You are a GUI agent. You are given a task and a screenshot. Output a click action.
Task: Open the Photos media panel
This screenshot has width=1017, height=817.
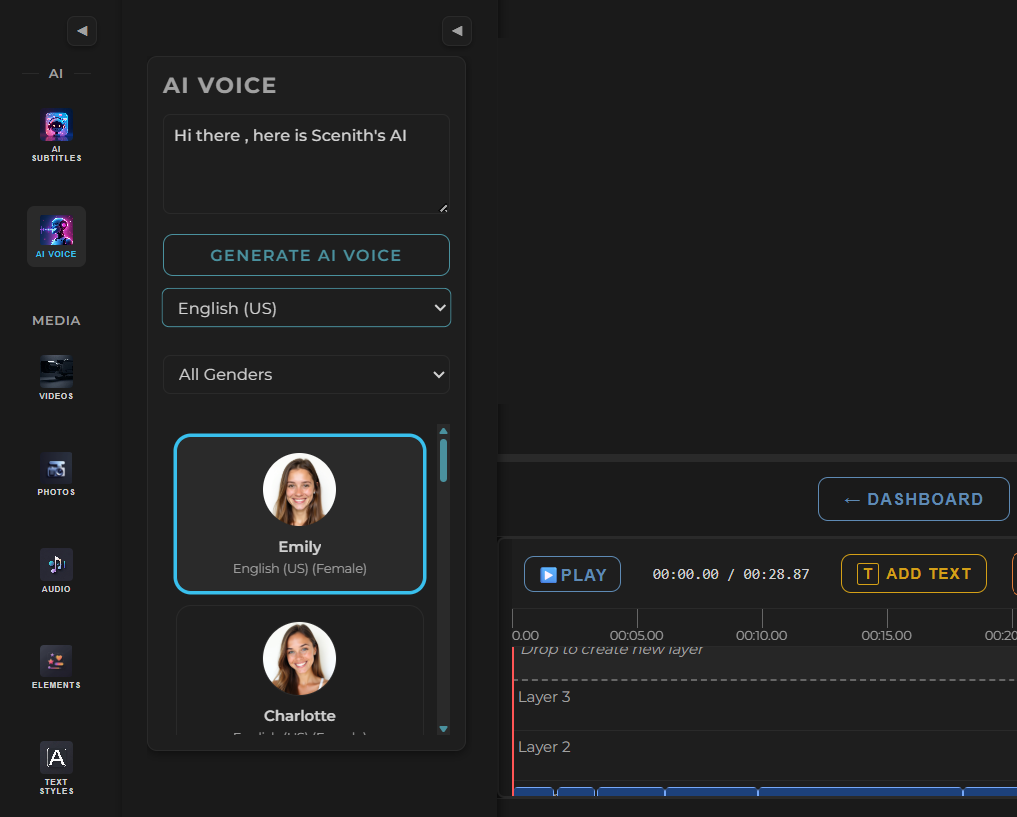pyautogui.click(x=56, y=475)
